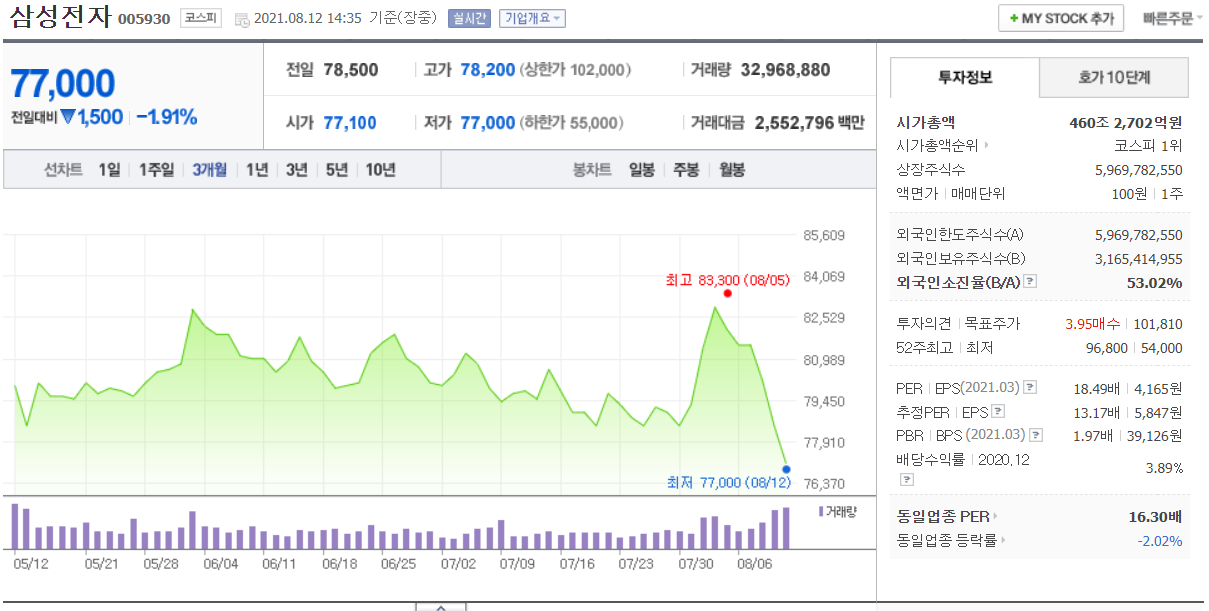Open the 빠른주문 dropdown

[x=1174, y=18]
